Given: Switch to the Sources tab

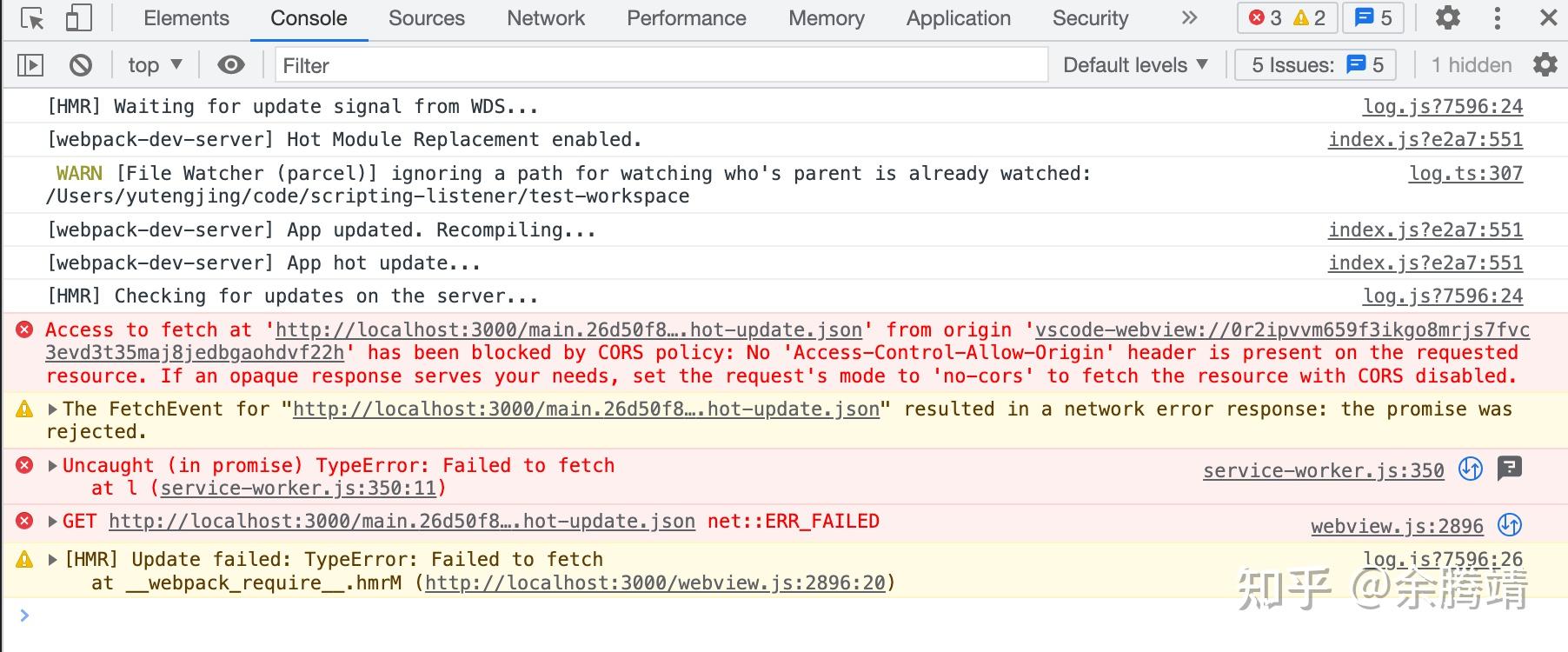Looking at the screenshot, I should 426,18.
